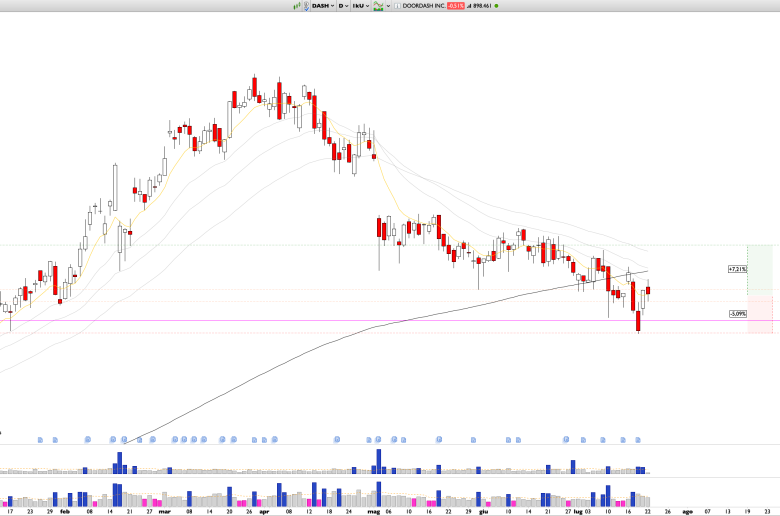Open the D timeframe dropdown

click(344, 5)
